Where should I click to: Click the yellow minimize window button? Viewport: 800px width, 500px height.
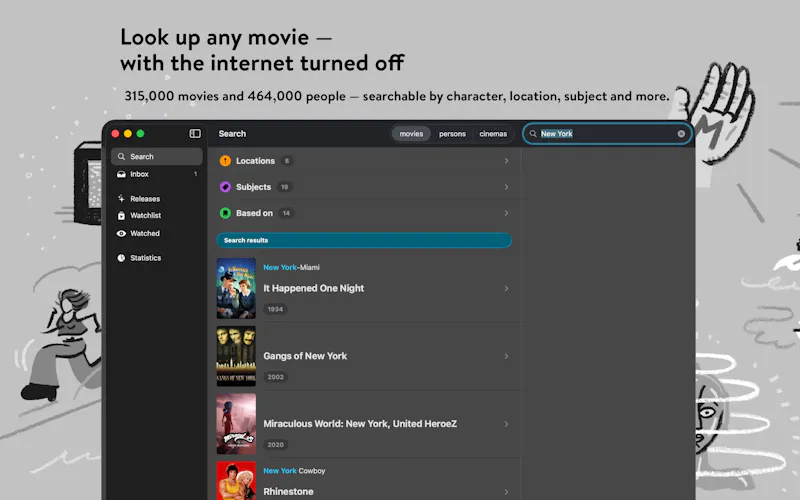pyautogui.click(x=128, y=134)
